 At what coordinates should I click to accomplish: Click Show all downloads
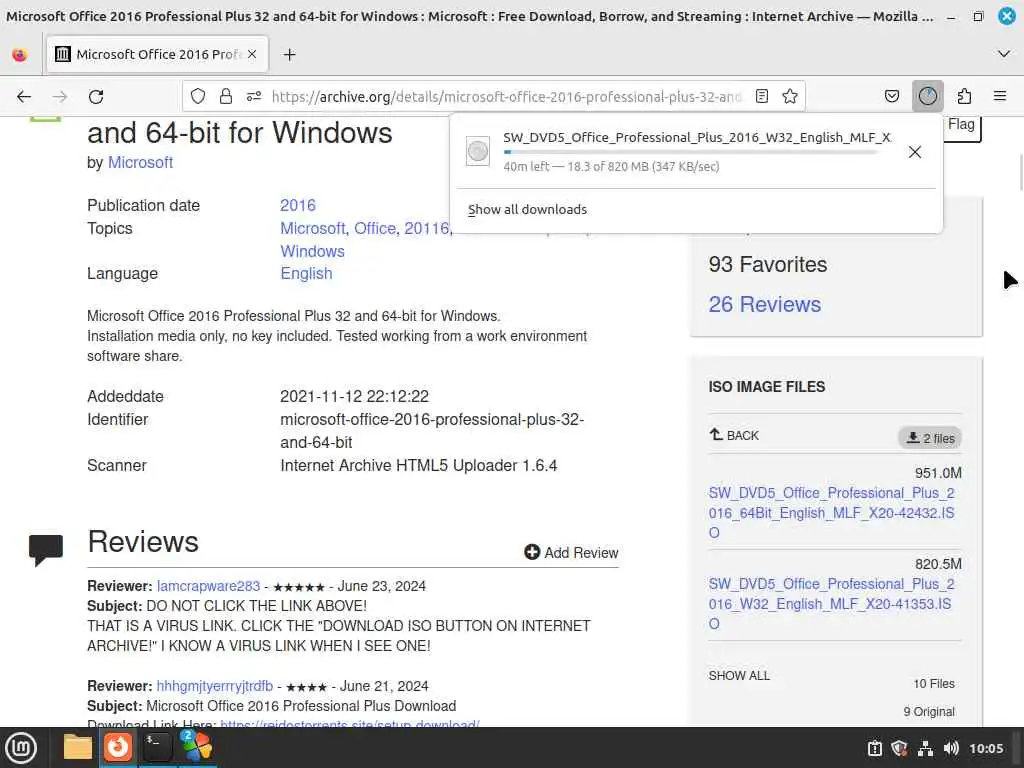(x=527, y=210)
